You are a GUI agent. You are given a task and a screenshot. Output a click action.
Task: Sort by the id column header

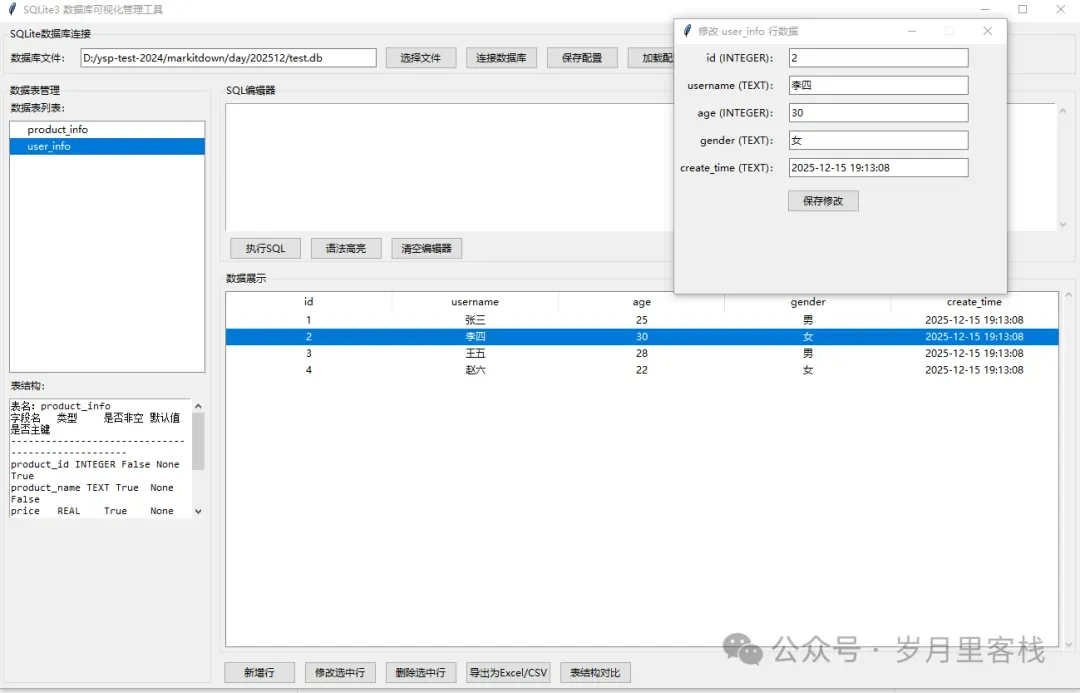[x=309, y=302]
